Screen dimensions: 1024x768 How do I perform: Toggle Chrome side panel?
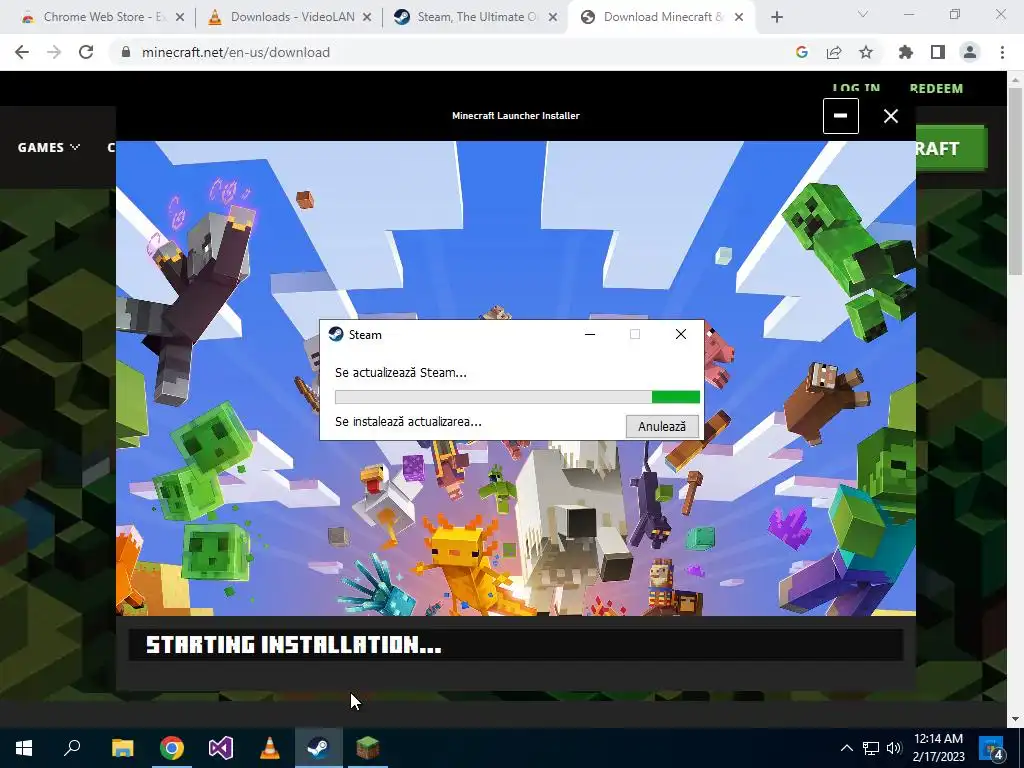[x=938, y=52]
